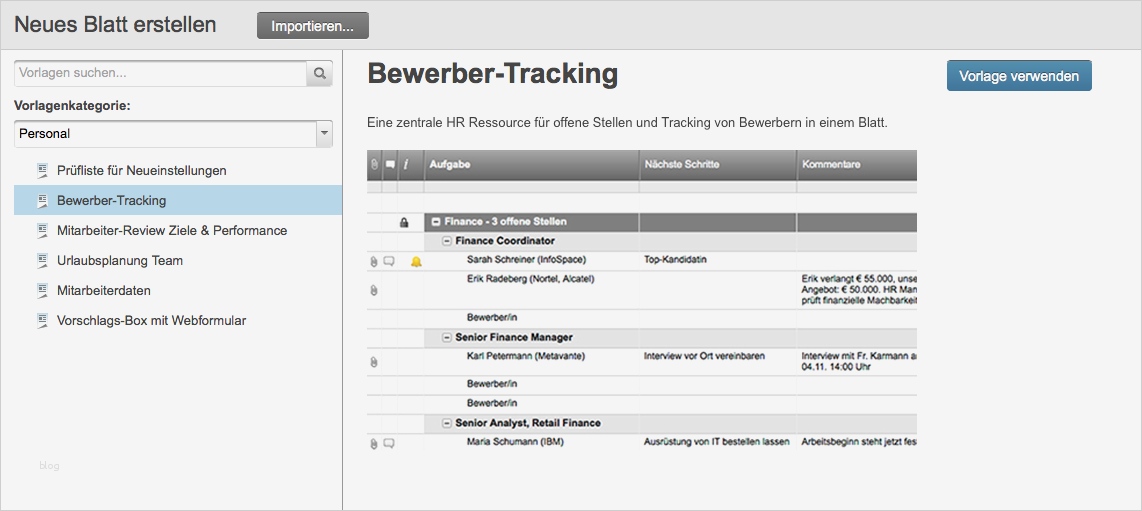
Task: Click the Nächste Schritte column header
Action: (x=718, y=165)
